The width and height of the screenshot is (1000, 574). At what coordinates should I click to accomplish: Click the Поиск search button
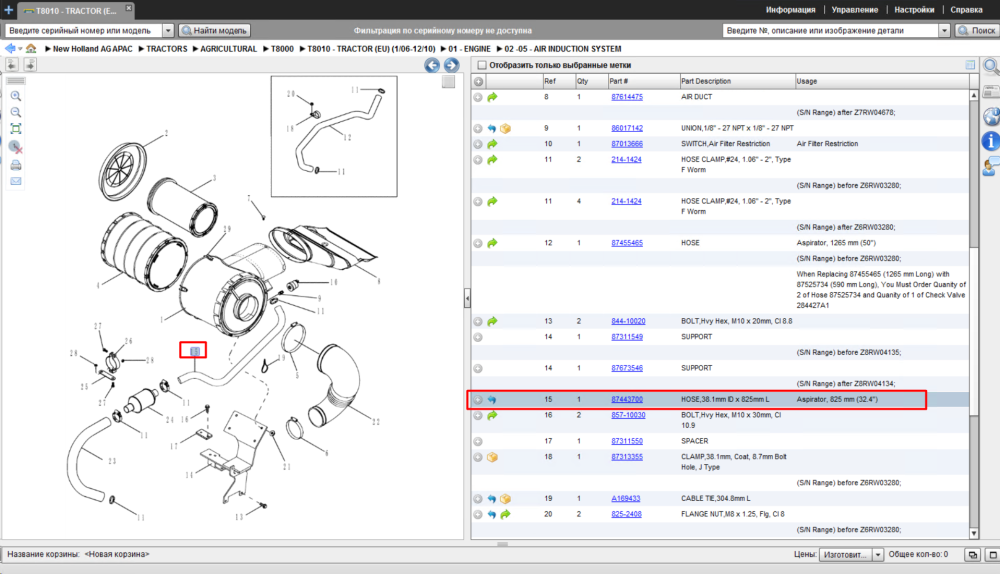click(x=976, y=31)
